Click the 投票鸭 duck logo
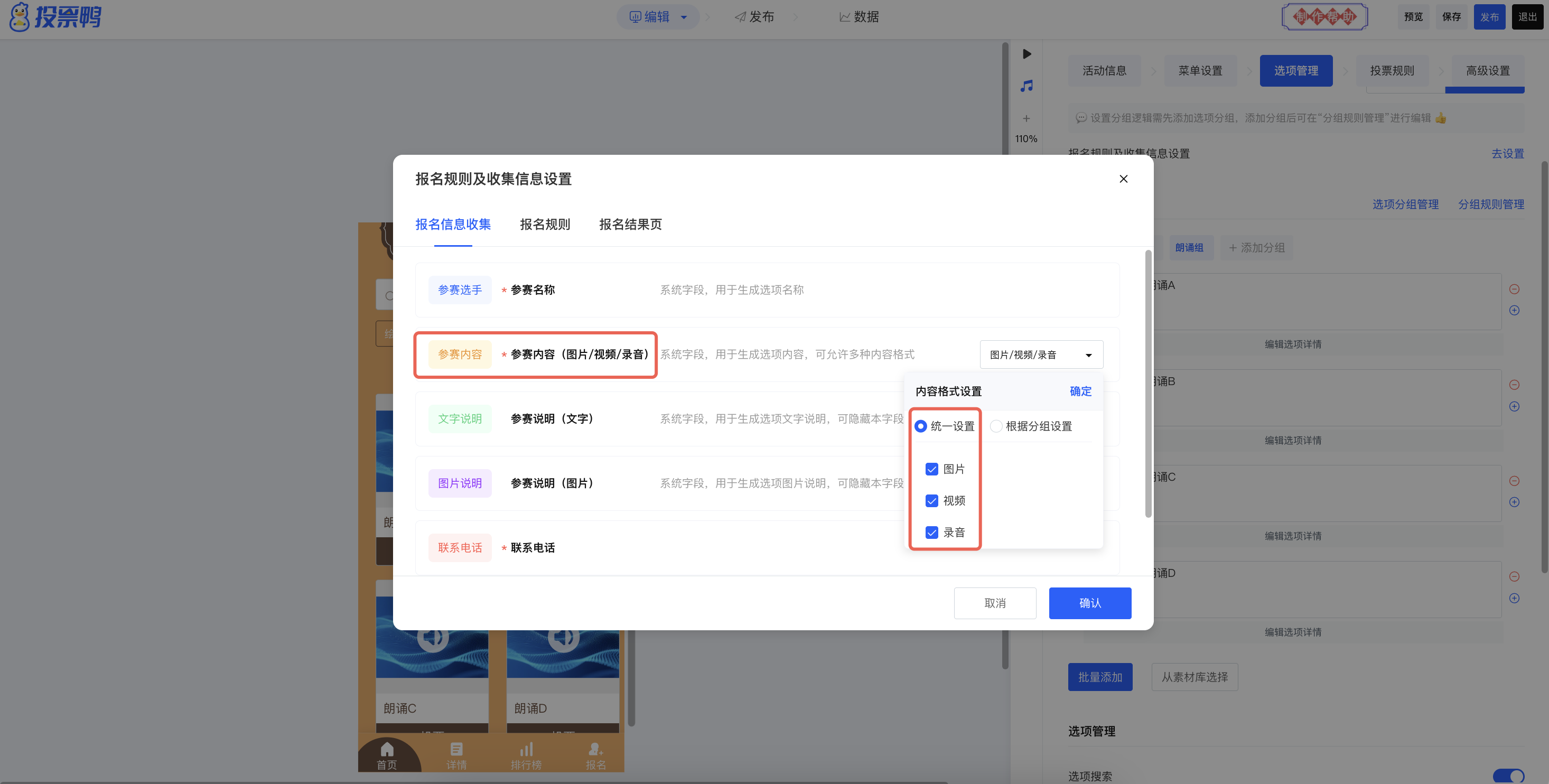This screenshot has width=1549, height=784. point(55,17)
